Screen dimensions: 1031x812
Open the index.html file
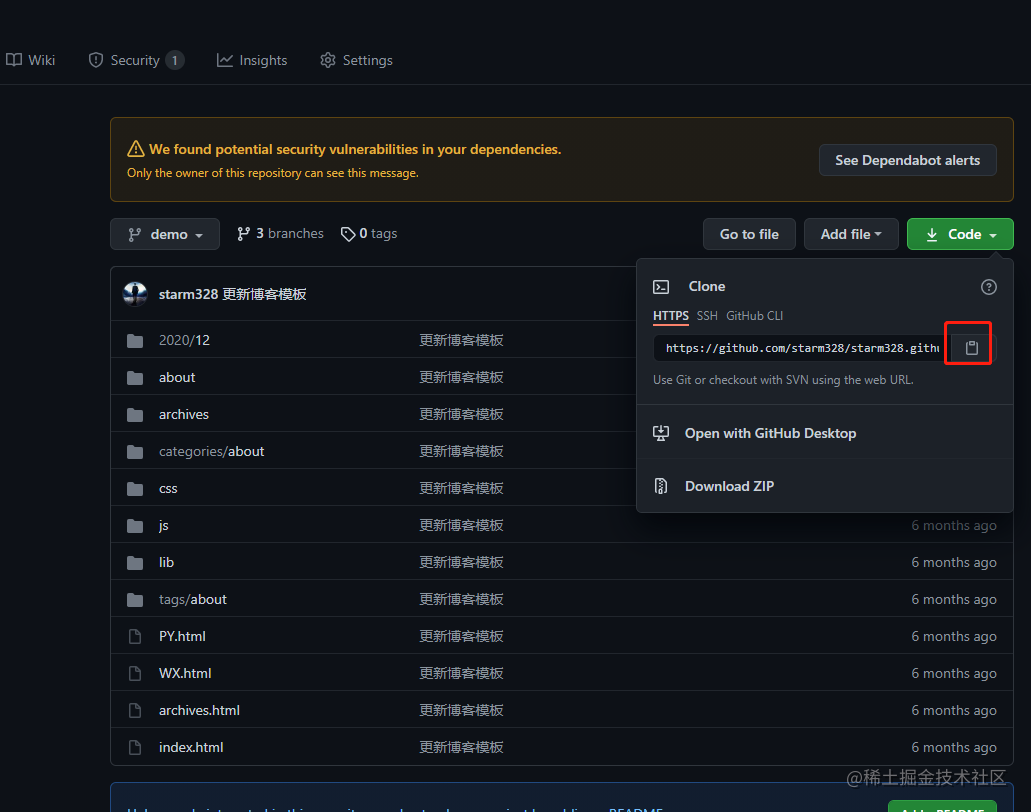pyautogui.click(x=191, y=747)
